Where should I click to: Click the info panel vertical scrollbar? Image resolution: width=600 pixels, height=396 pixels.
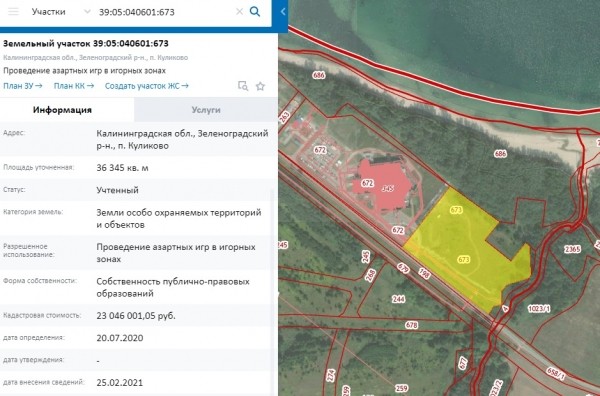[x=273, y=291]
